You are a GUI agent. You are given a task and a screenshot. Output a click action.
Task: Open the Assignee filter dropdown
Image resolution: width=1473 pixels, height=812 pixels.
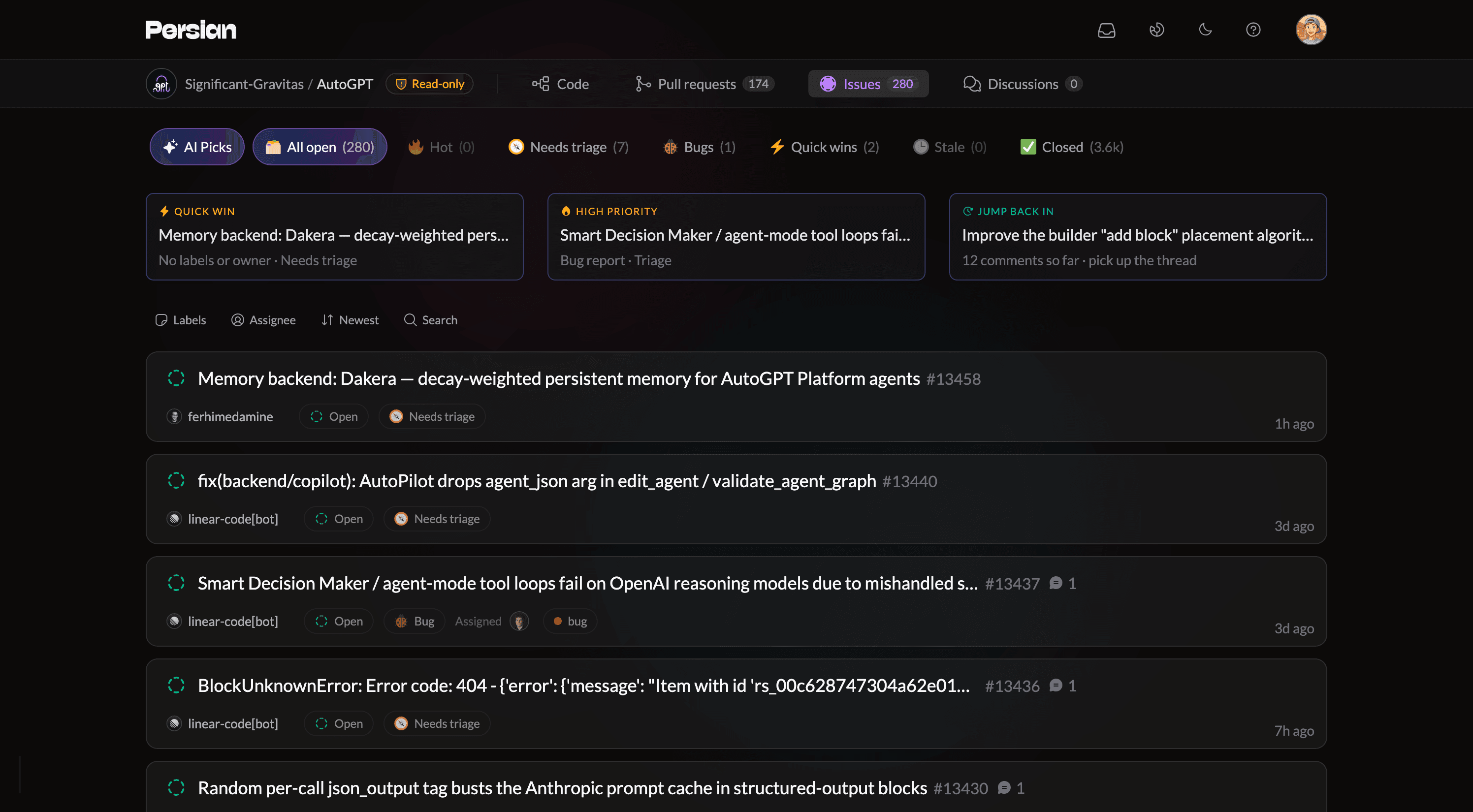[x=263, y=320]
